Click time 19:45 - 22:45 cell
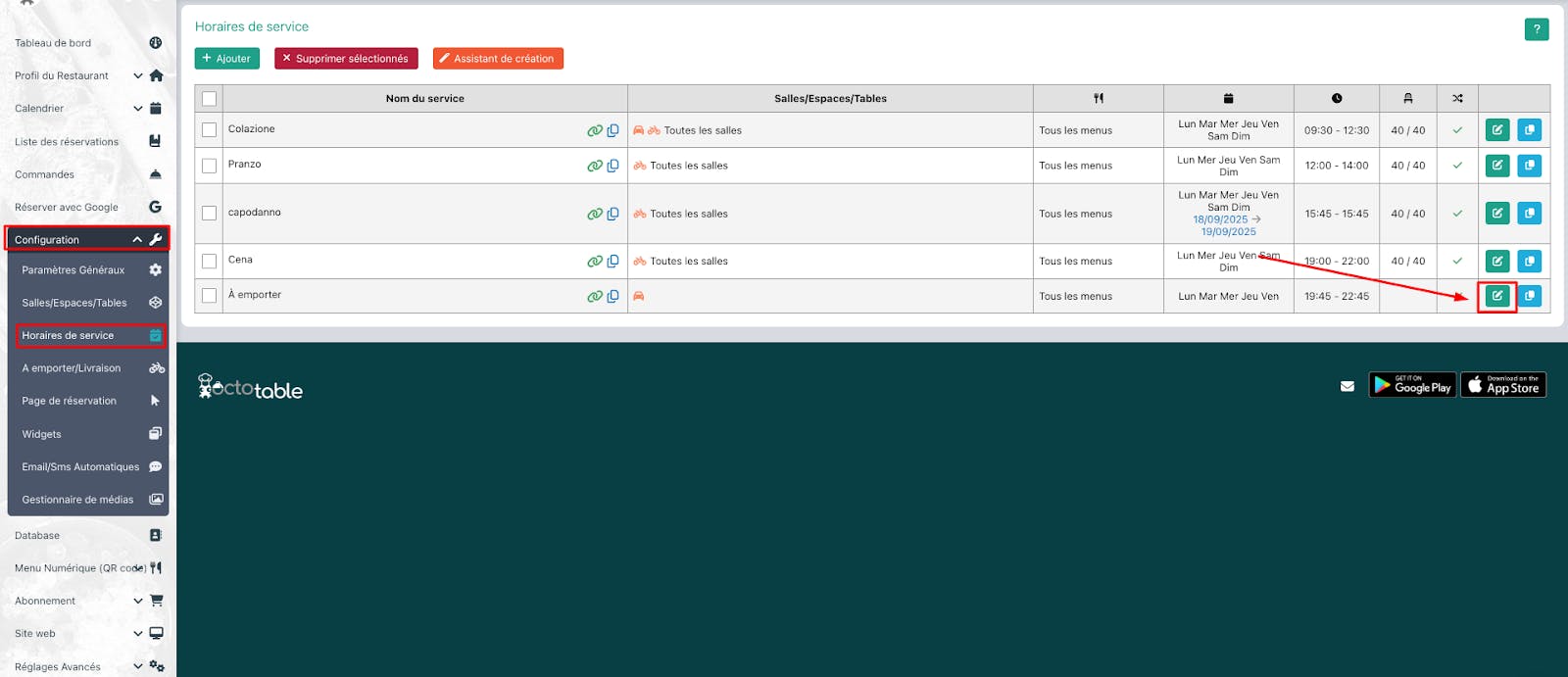The width and height of the screenshot is (1568, 677). click(1337, 296)
